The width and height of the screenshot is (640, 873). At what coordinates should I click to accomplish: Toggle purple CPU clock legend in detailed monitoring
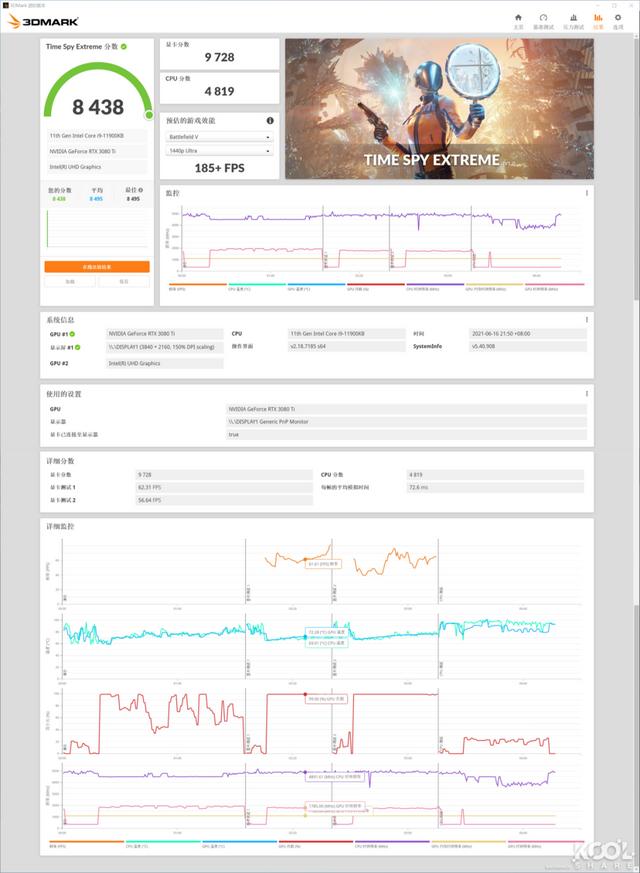(x=392, y=844)
